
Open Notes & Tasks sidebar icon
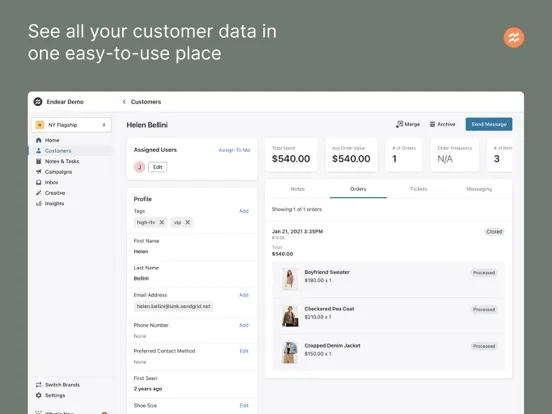coord(39,161)
